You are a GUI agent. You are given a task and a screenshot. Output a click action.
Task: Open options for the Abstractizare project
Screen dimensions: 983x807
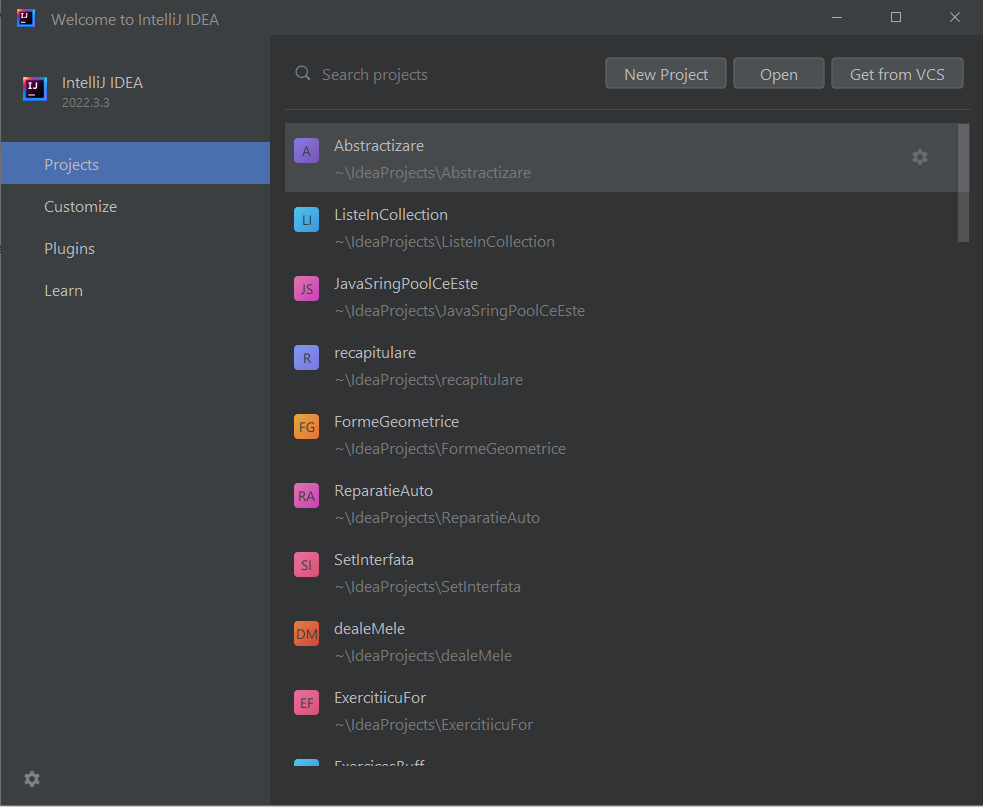tap(919, 157)
